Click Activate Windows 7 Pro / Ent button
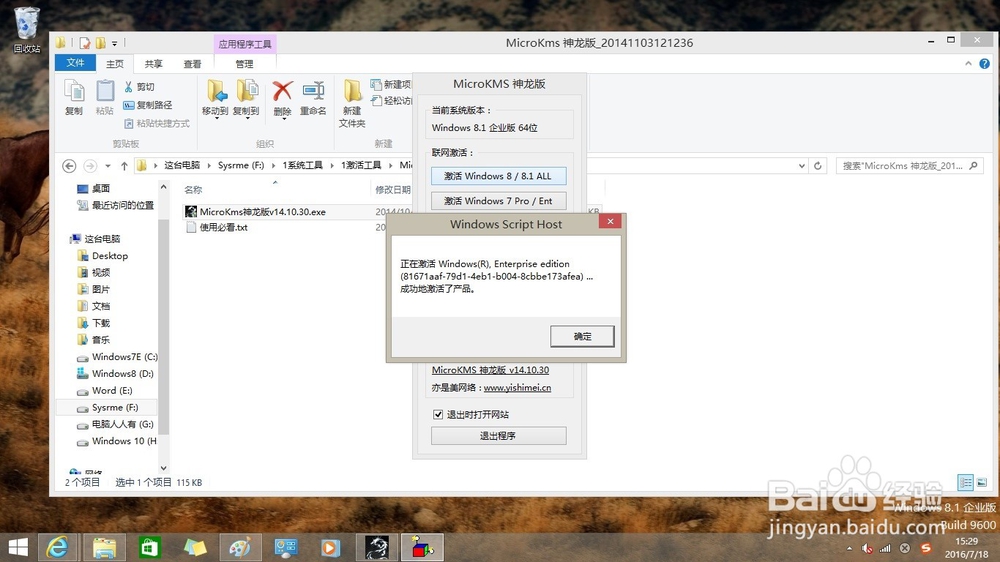 point(498,201)
